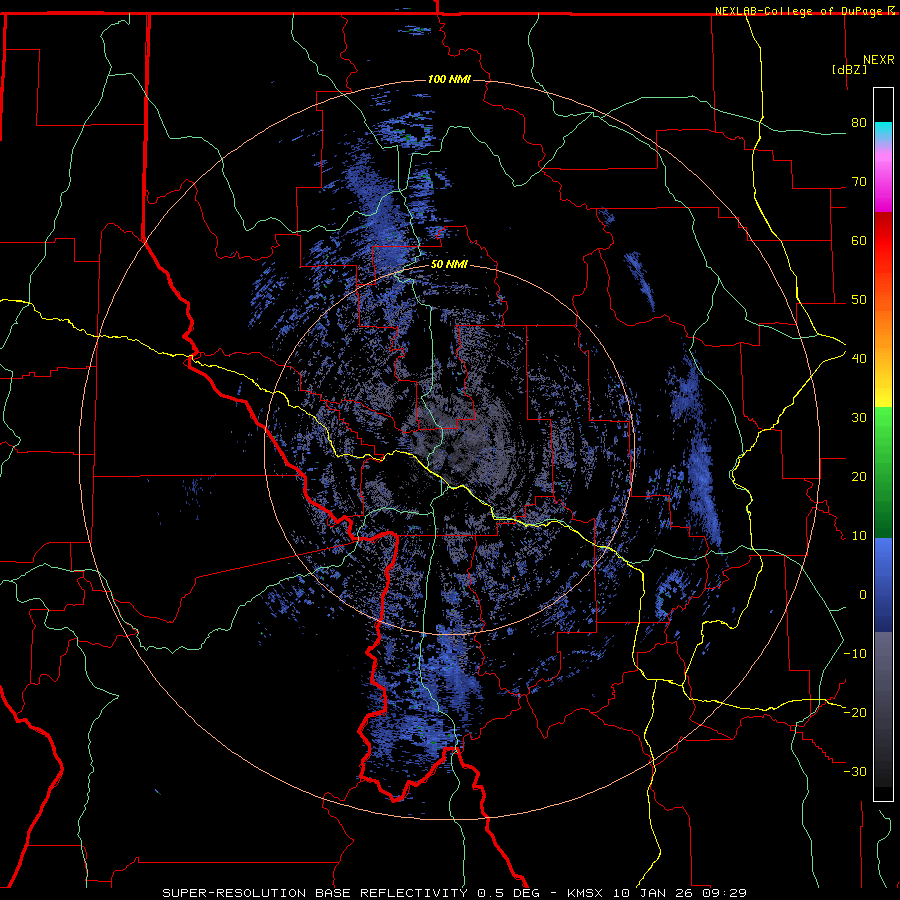Click the green band of the color scale
This screenshot has width=900, height=900.
pyautogui.click(x=883, y=472)
